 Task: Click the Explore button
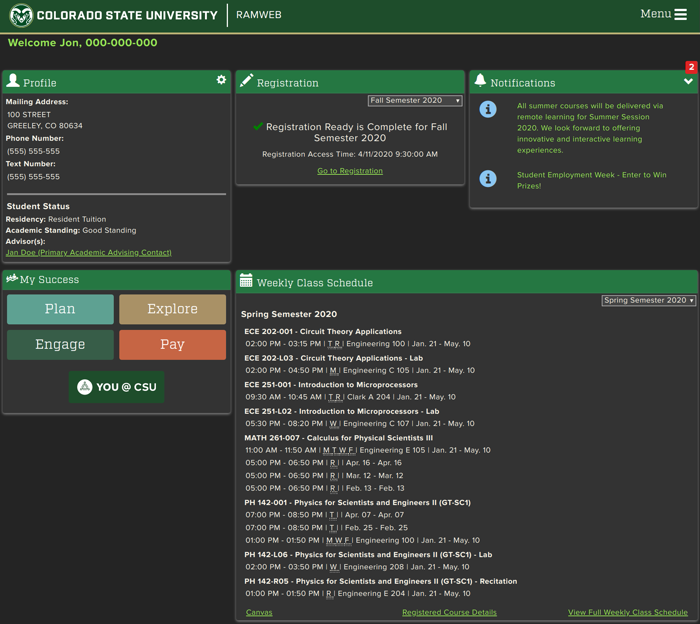point(172,309)
